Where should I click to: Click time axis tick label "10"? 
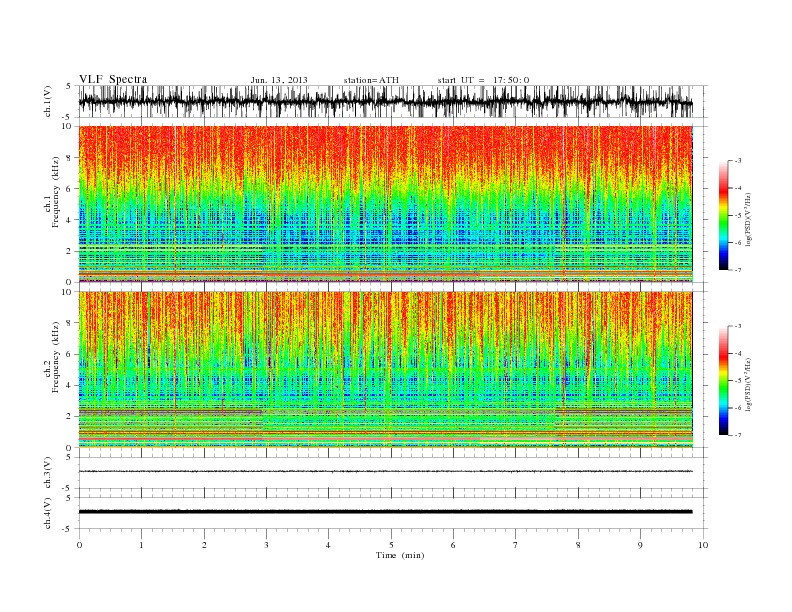click(x=703, y=545)
